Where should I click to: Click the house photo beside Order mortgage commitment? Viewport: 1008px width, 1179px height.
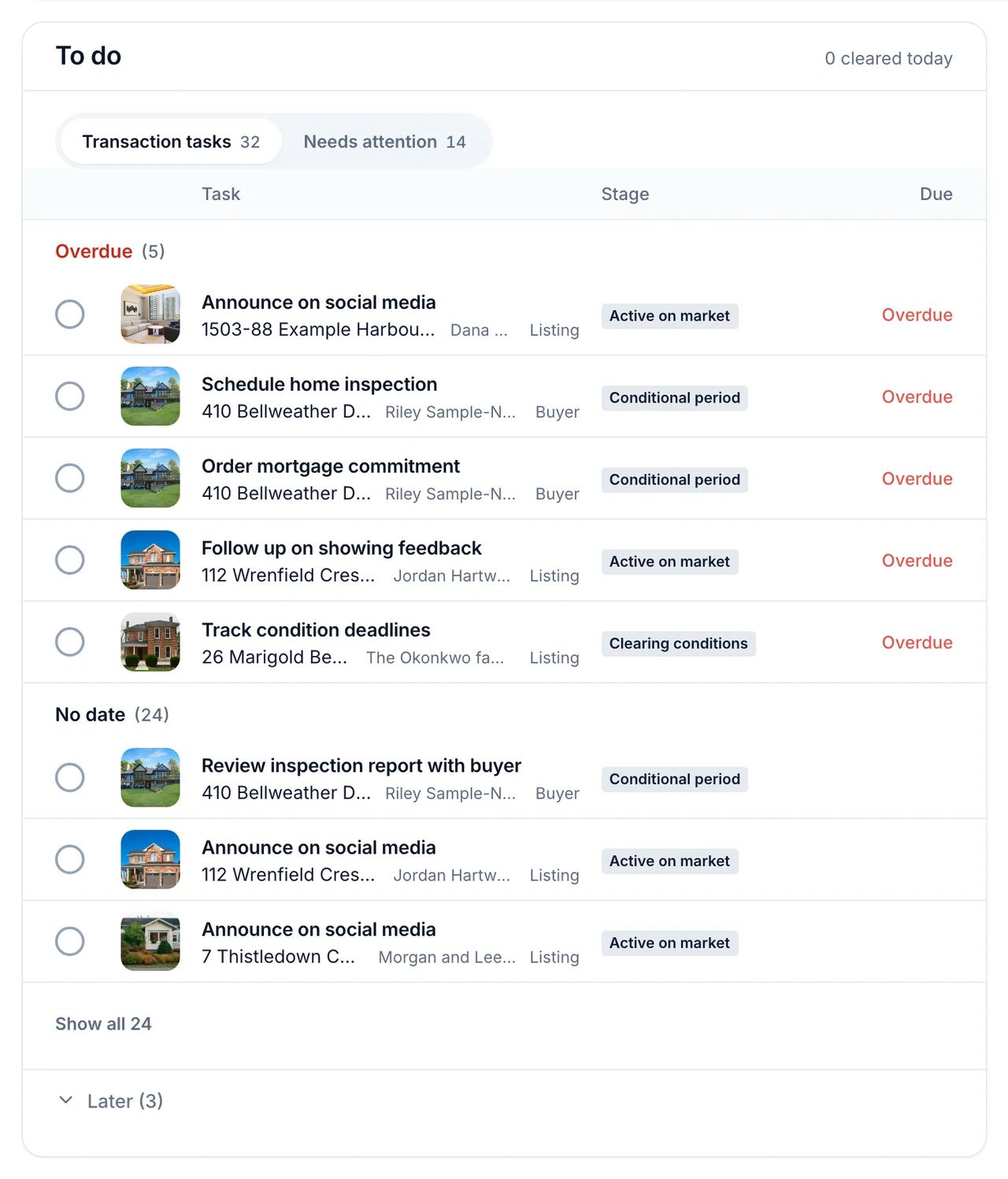(150, 478)
